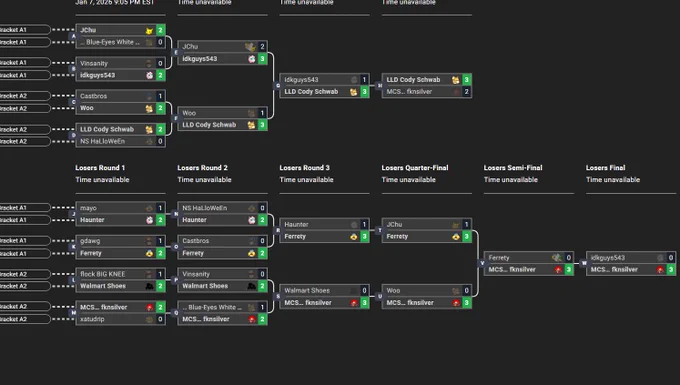
Task: Click MCS fknsilver's character icon in match Q
Action: click(252, 319)
